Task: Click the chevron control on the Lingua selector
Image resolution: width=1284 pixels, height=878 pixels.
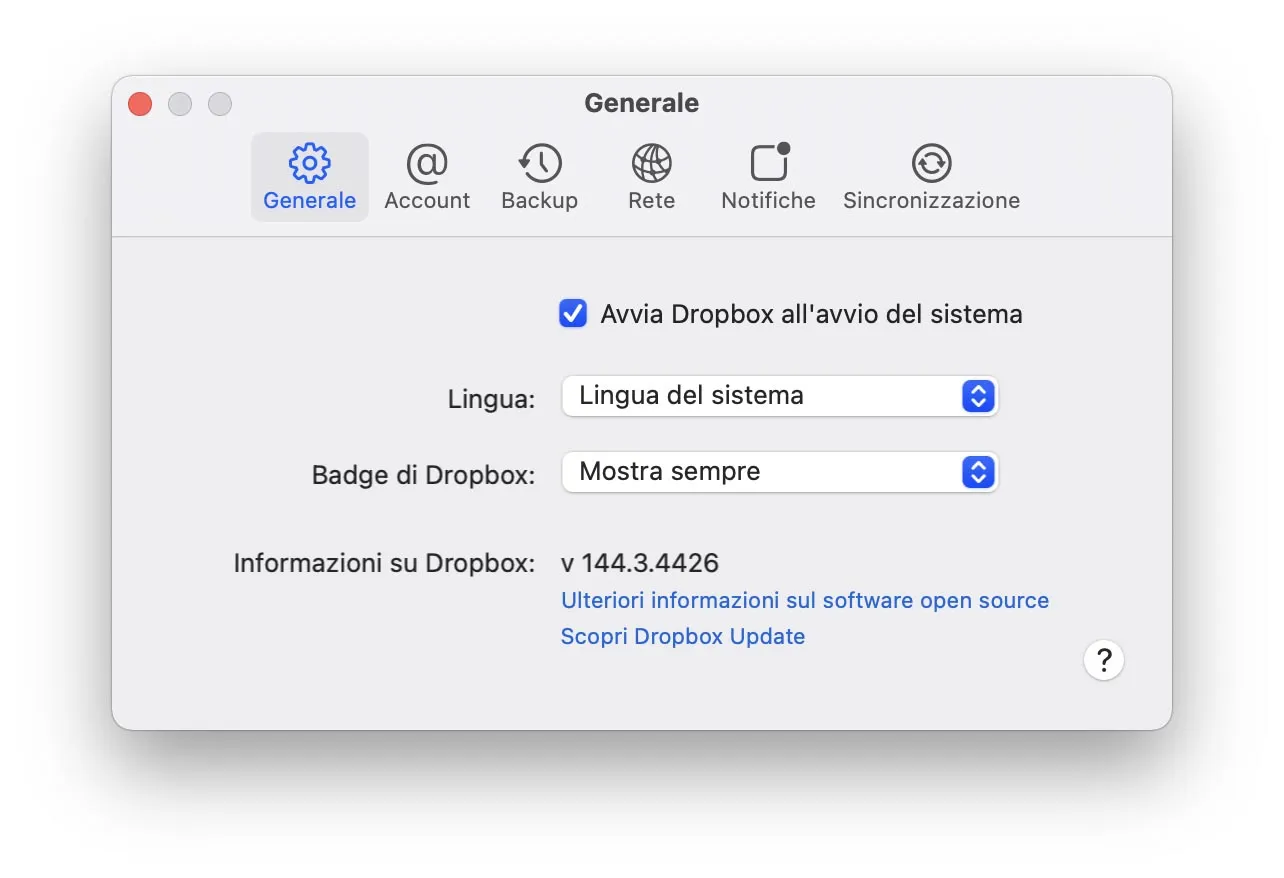Action: [x=977, y=396]
